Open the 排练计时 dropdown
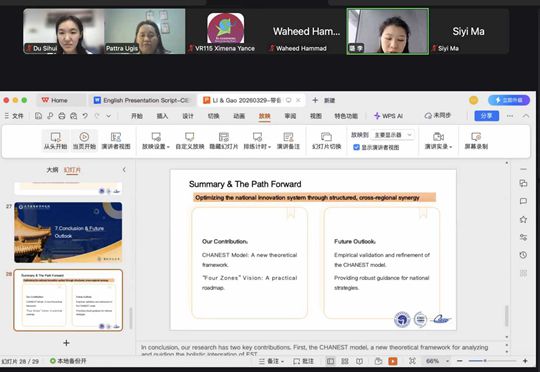540x372 pixels. tap(257, 141)
